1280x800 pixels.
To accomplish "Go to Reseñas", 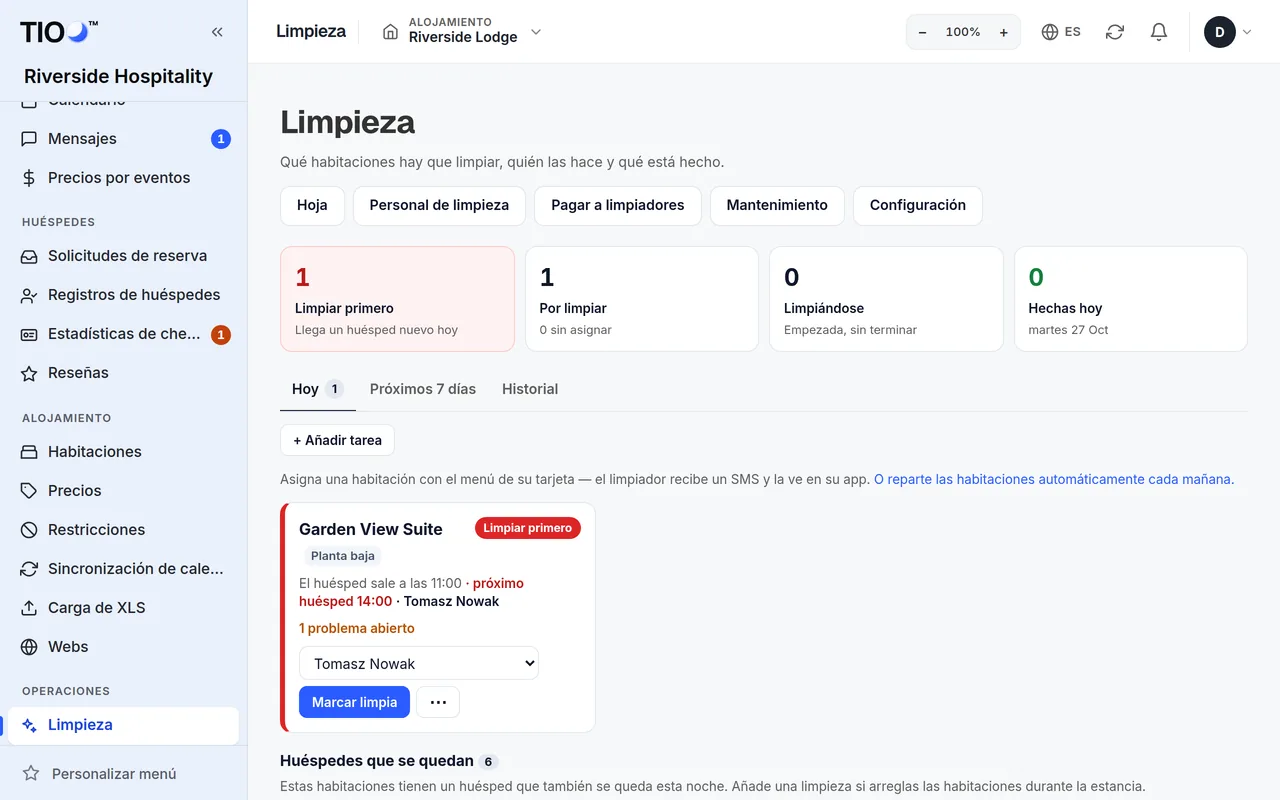I will (x=123, y=373).
